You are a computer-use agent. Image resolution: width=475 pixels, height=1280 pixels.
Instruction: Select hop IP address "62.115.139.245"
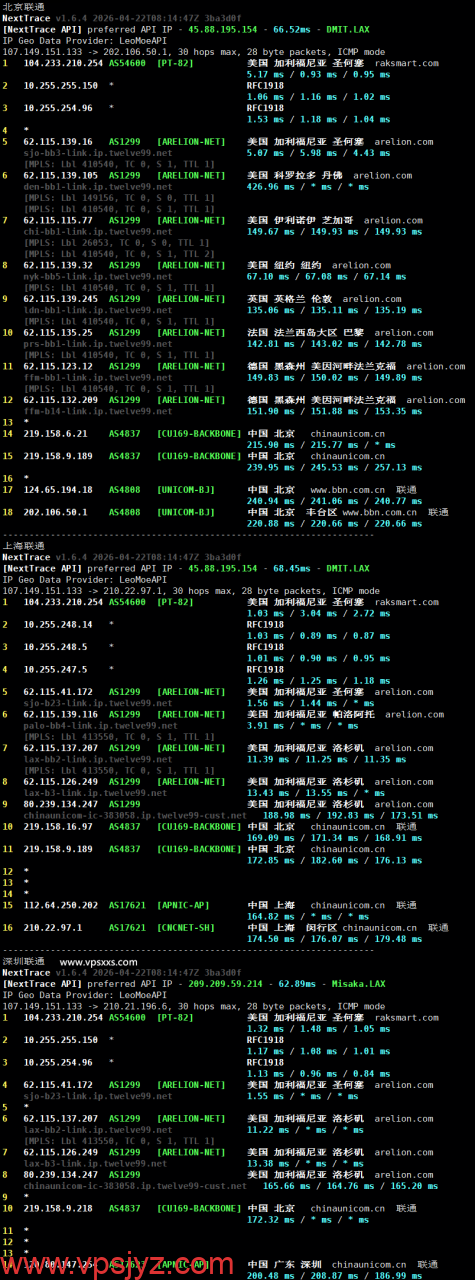61,299
